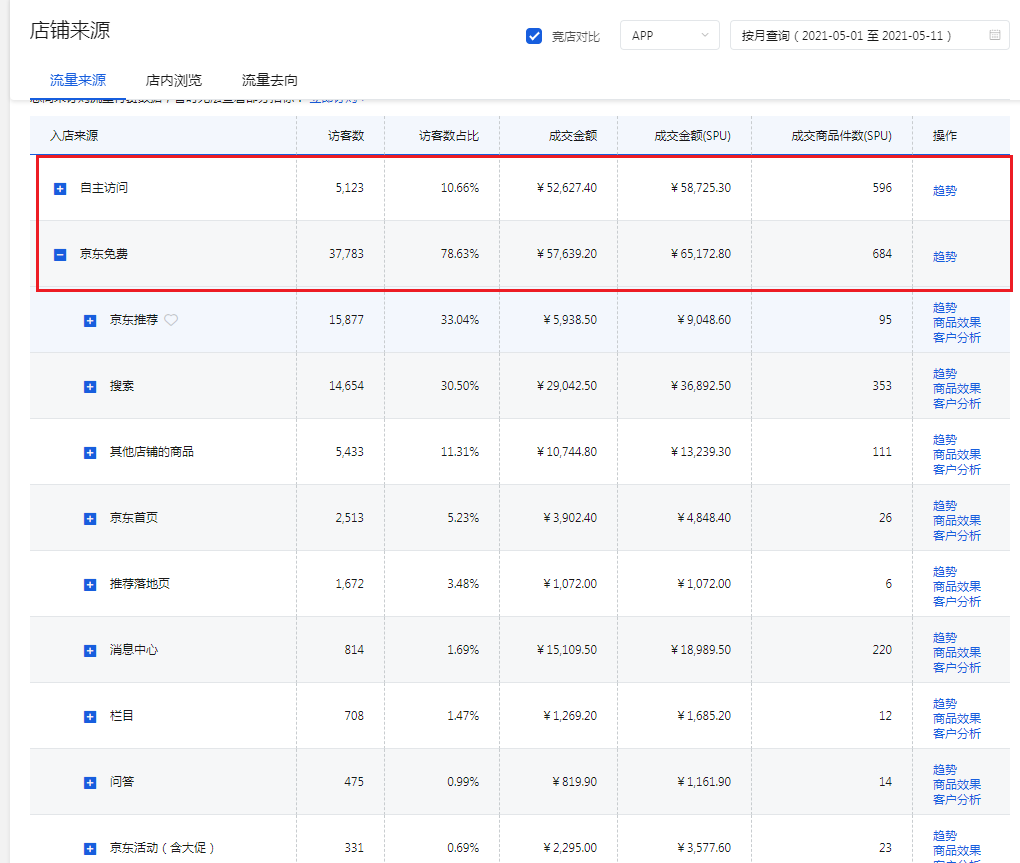Open 趋势 for 其他店铺的商品 row

pyautogui.click(x=945, y=440)
